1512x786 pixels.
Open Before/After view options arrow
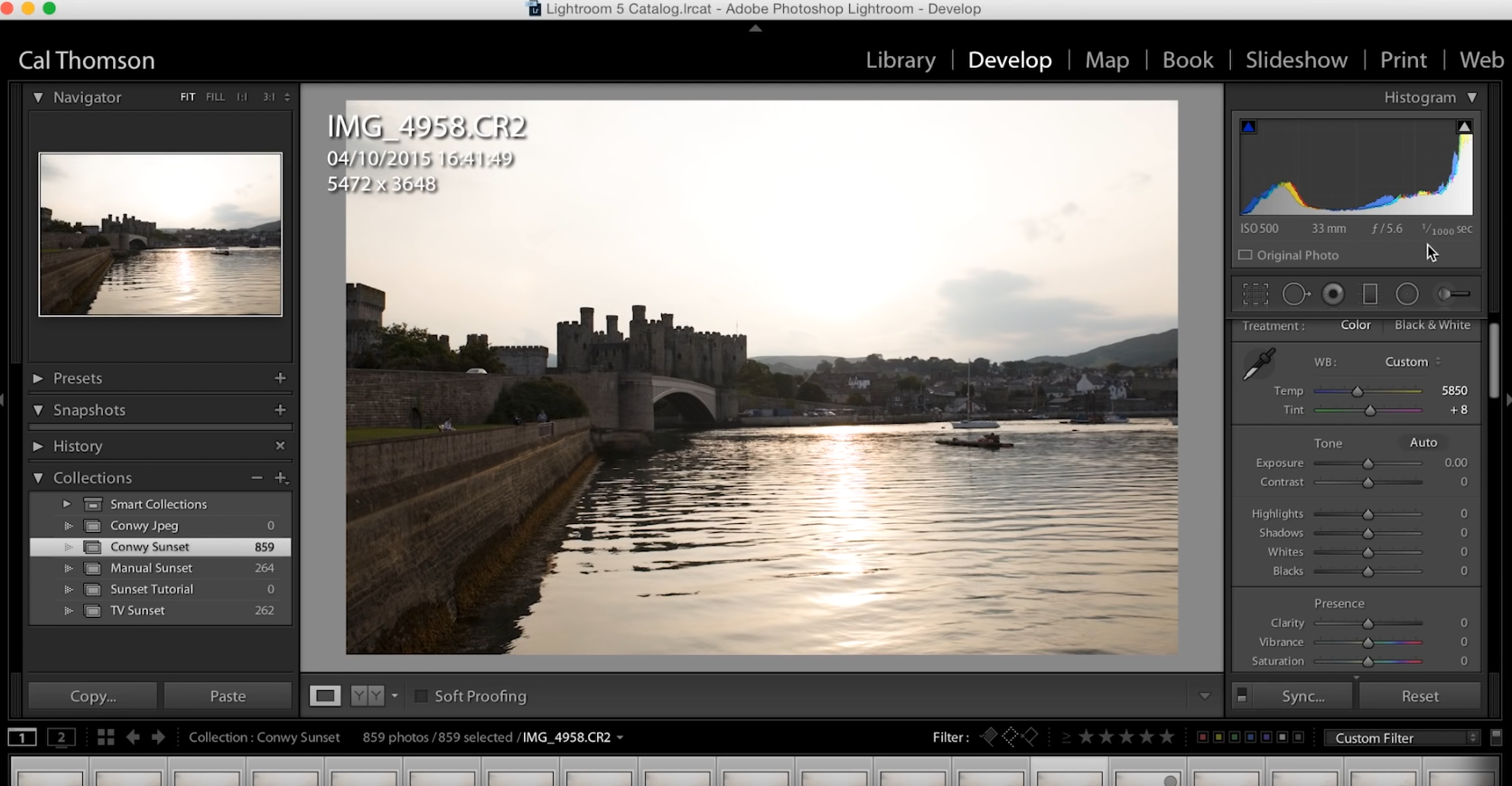395,696
